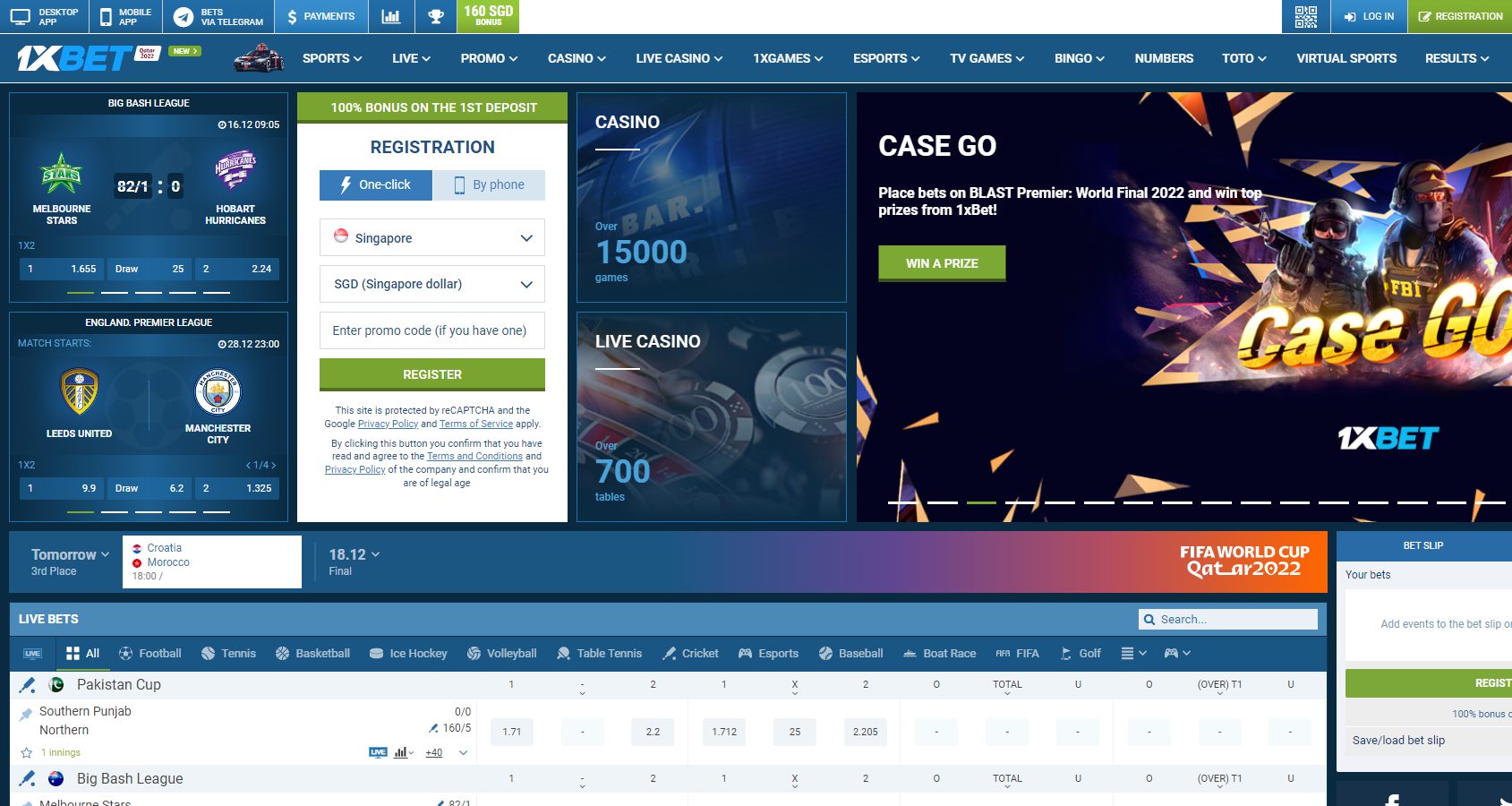Claim the 160 SGD bonus button
1512x806 pixels.
click(488, 16)
